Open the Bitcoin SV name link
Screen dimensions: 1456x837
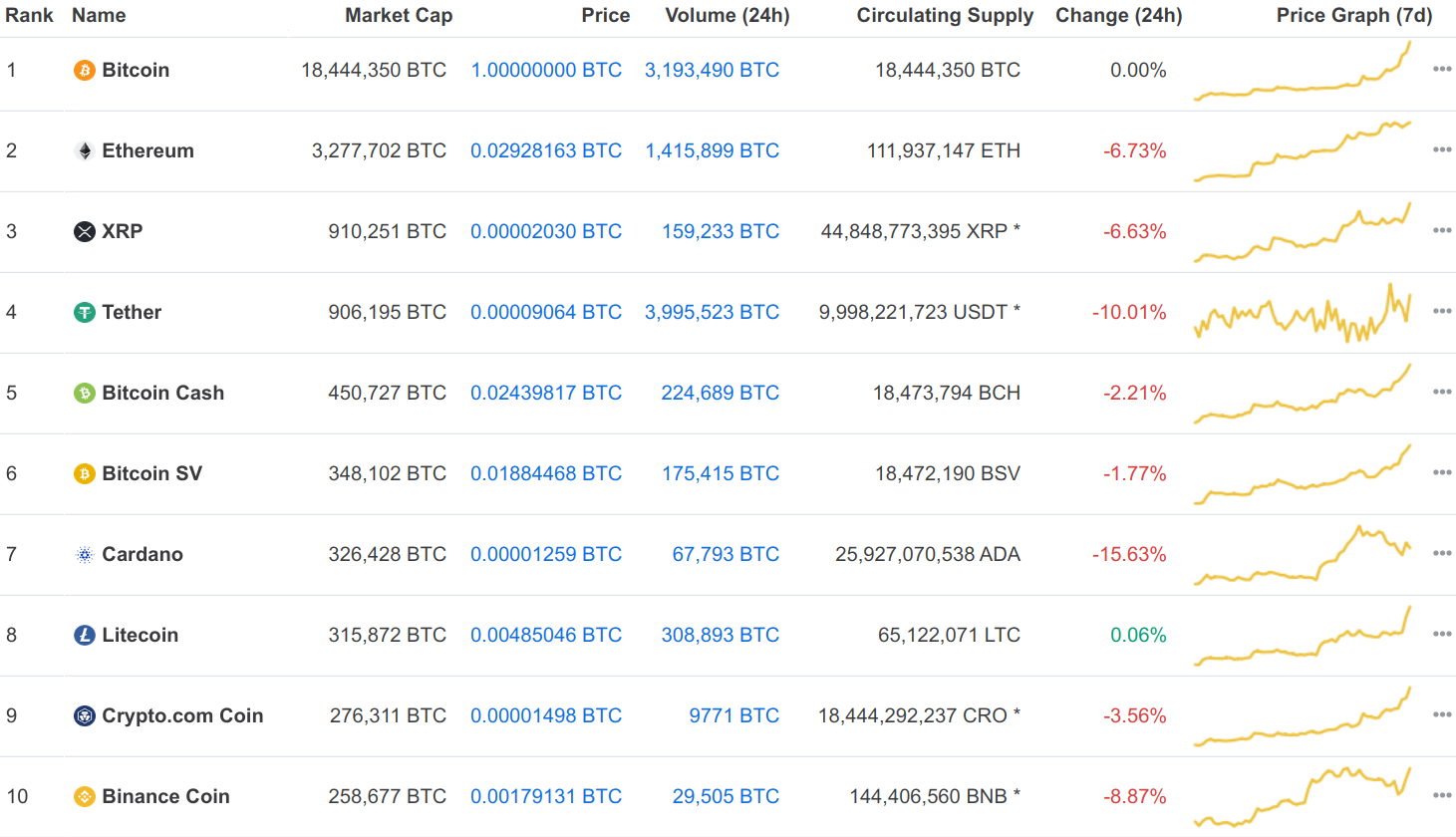151,473
